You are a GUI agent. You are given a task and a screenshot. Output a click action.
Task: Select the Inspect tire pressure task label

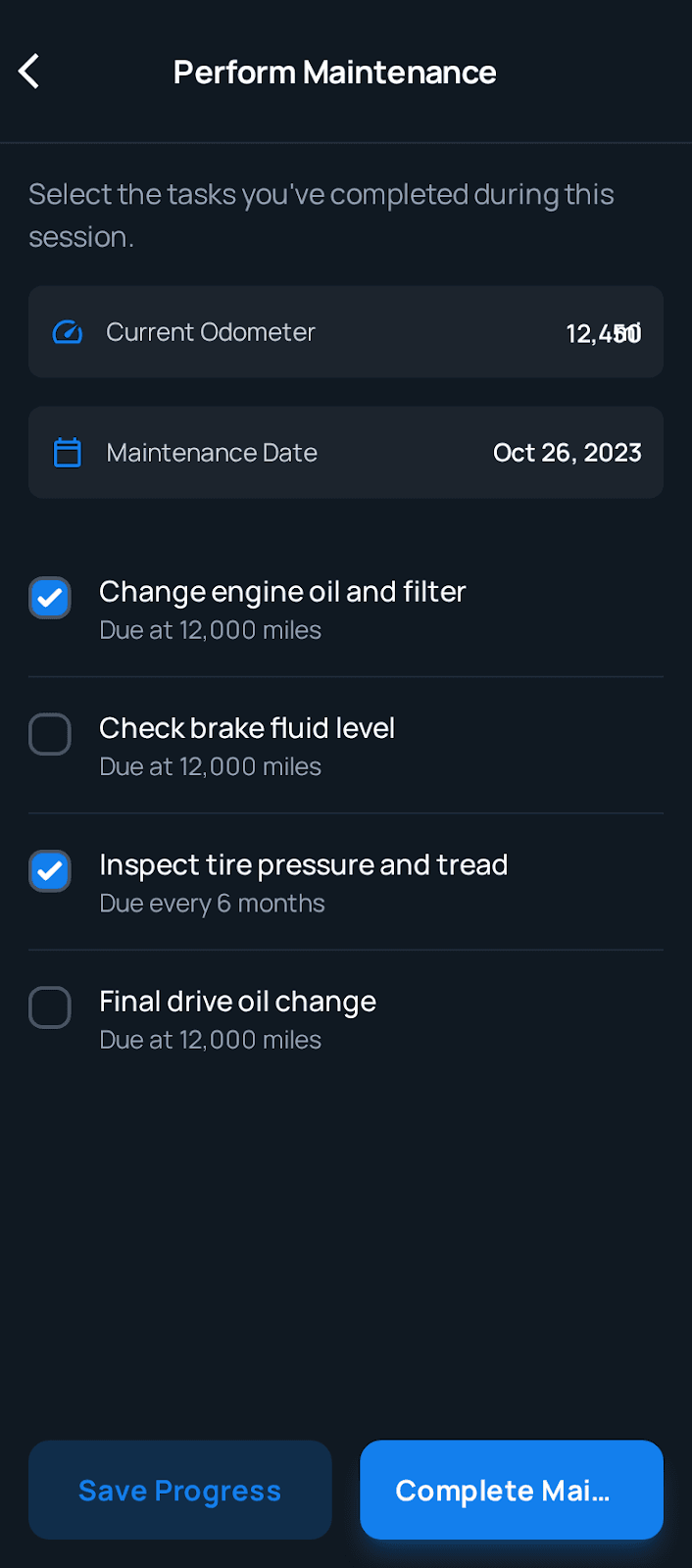click(x=303, y=864)
